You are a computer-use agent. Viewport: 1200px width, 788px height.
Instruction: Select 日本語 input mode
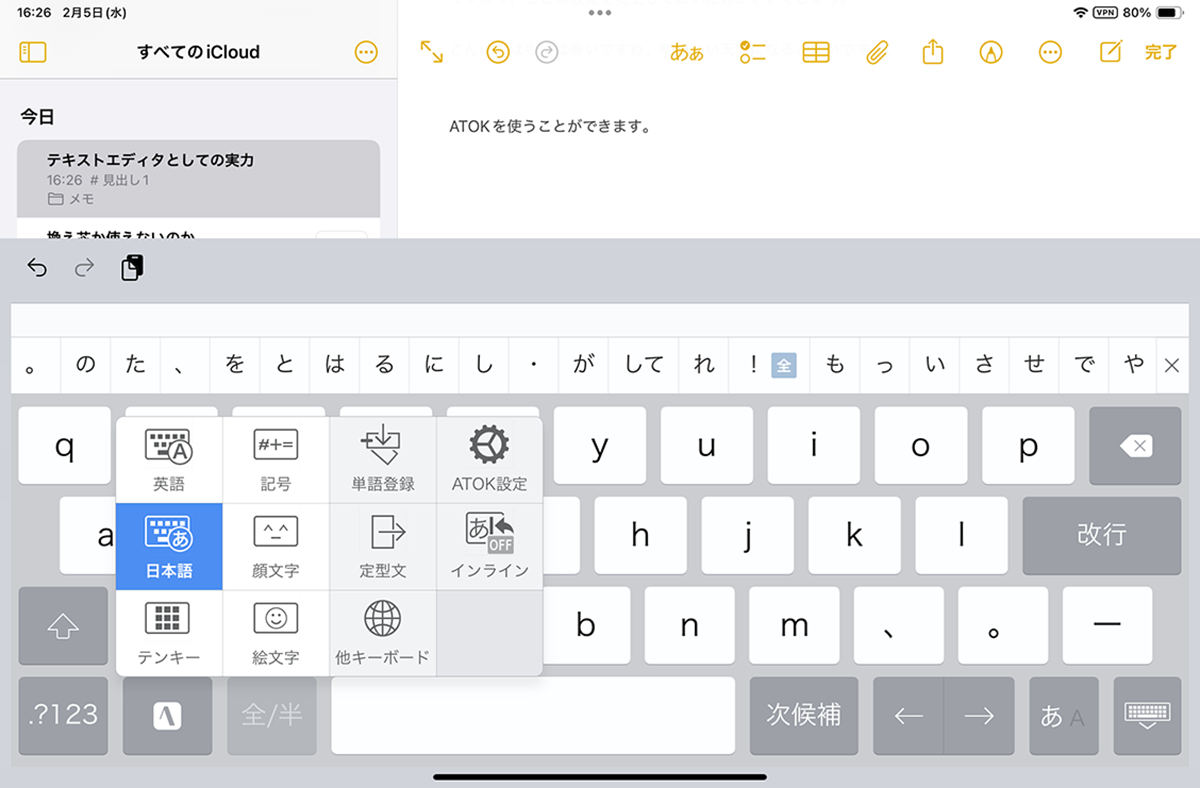point(169,547)
